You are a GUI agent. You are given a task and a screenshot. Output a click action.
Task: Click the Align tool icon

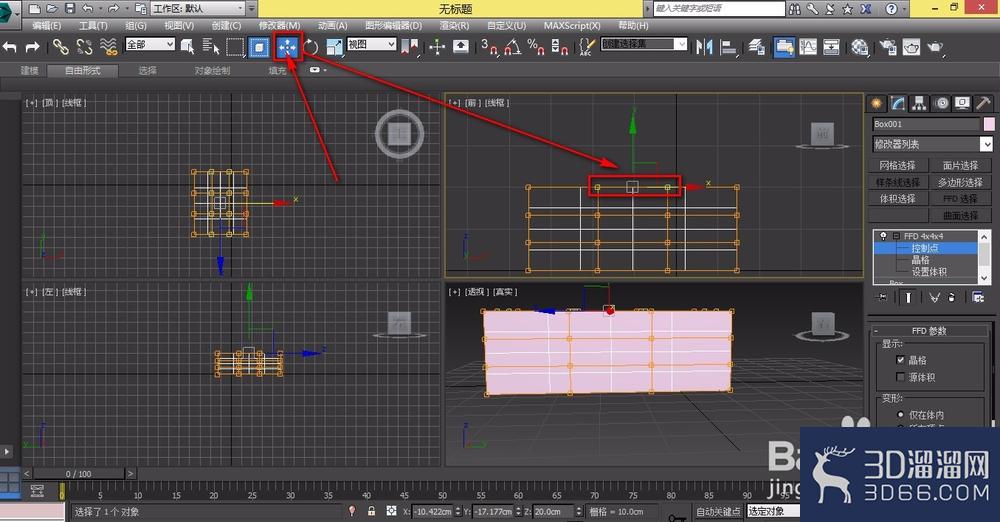[728, 47]
